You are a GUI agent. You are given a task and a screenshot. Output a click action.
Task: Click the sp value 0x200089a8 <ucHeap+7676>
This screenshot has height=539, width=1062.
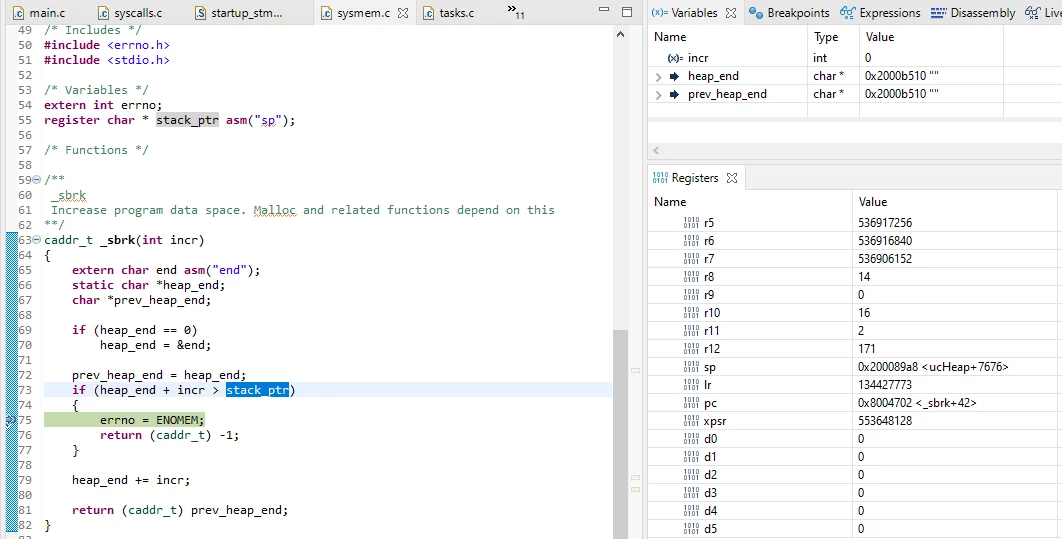tap(933, 367)
